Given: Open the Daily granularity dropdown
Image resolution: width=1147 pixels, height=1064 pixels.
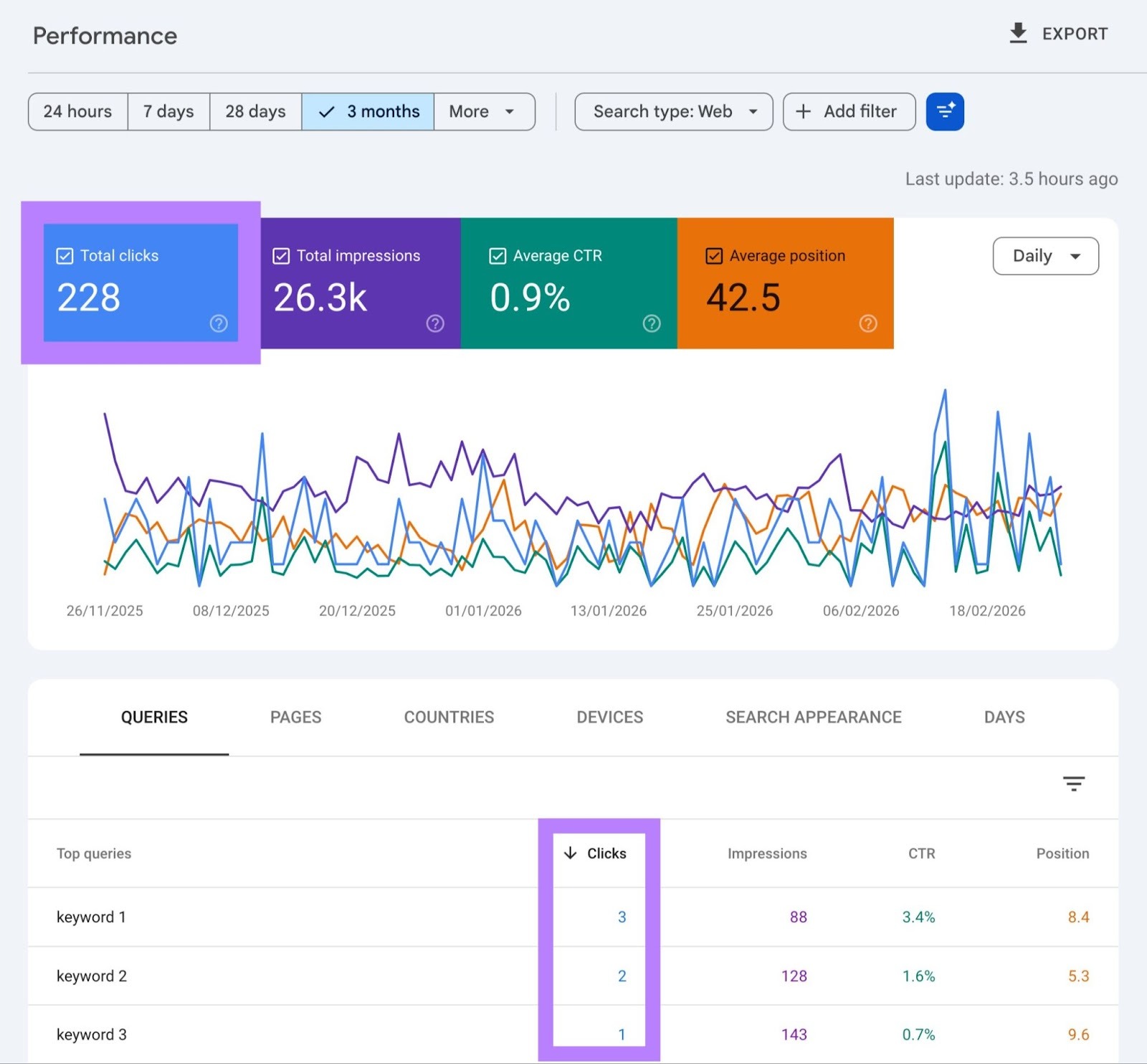Looking at the screenshot, I should [1045, 256].
